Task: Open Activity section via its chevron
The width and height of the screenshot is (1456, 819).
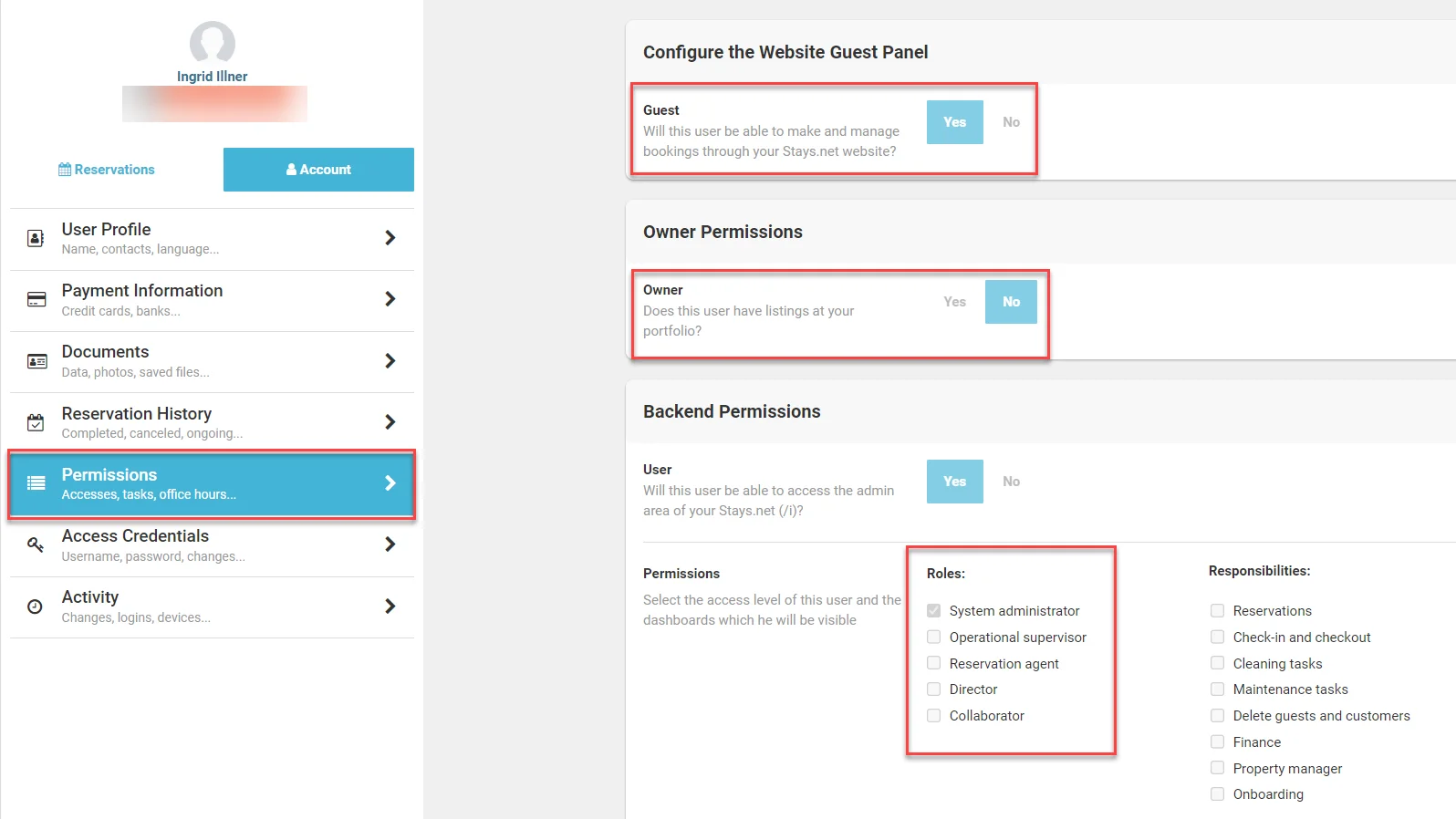Action: (x=390, y=606)
